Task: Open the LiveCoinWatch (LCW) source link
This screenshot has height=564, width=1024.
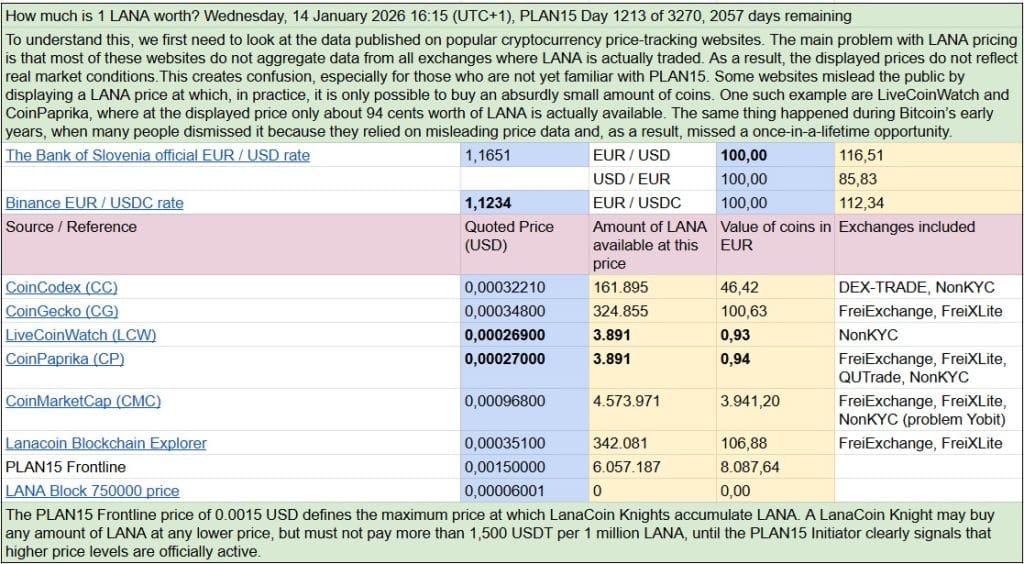Action: pos(81,335)
